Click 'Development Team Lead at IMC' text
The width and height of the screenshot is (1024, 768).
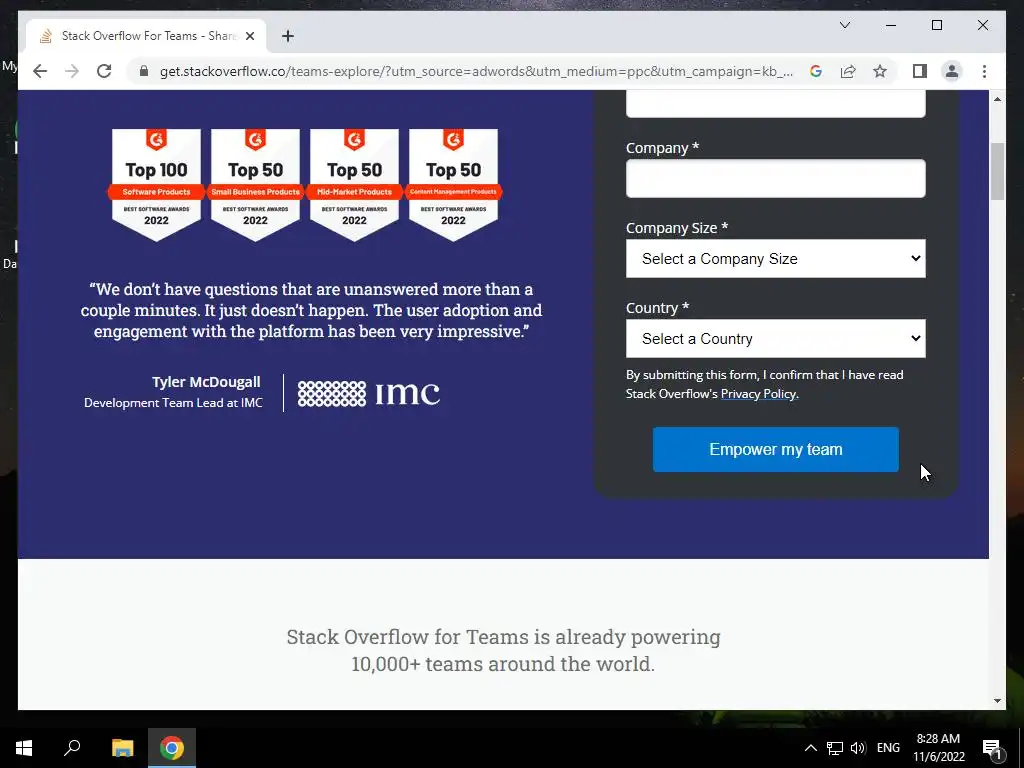click(x=173, y=403)
